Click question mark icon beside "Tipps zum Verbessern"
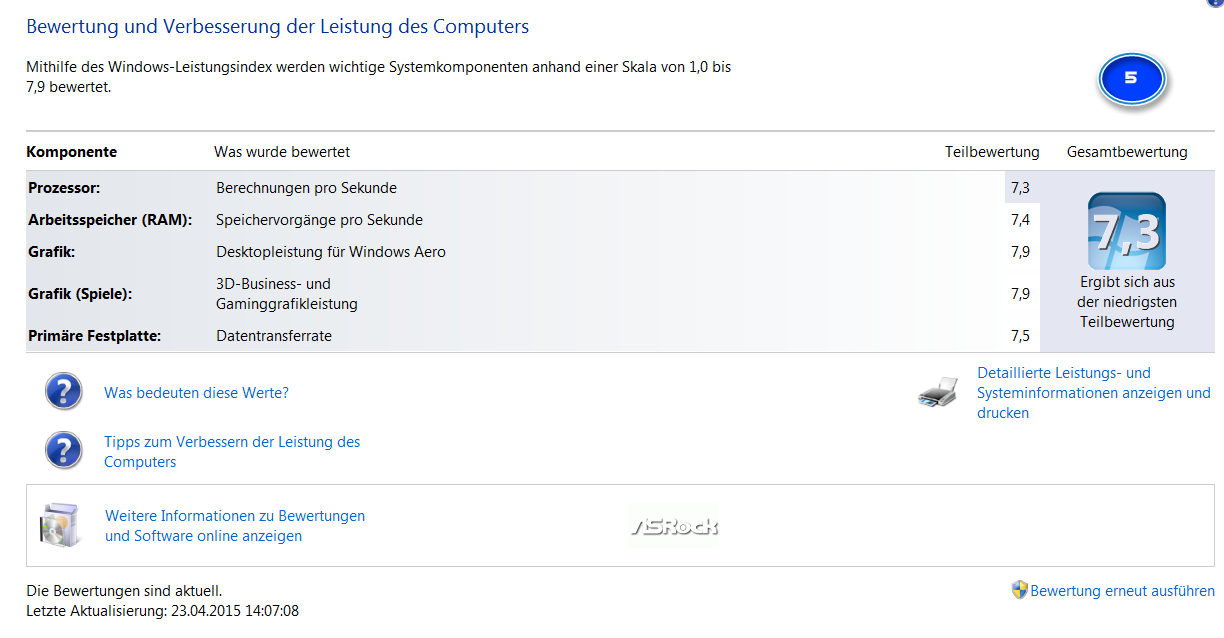The height and width of the screenshot is (638, 1224). 64,451
